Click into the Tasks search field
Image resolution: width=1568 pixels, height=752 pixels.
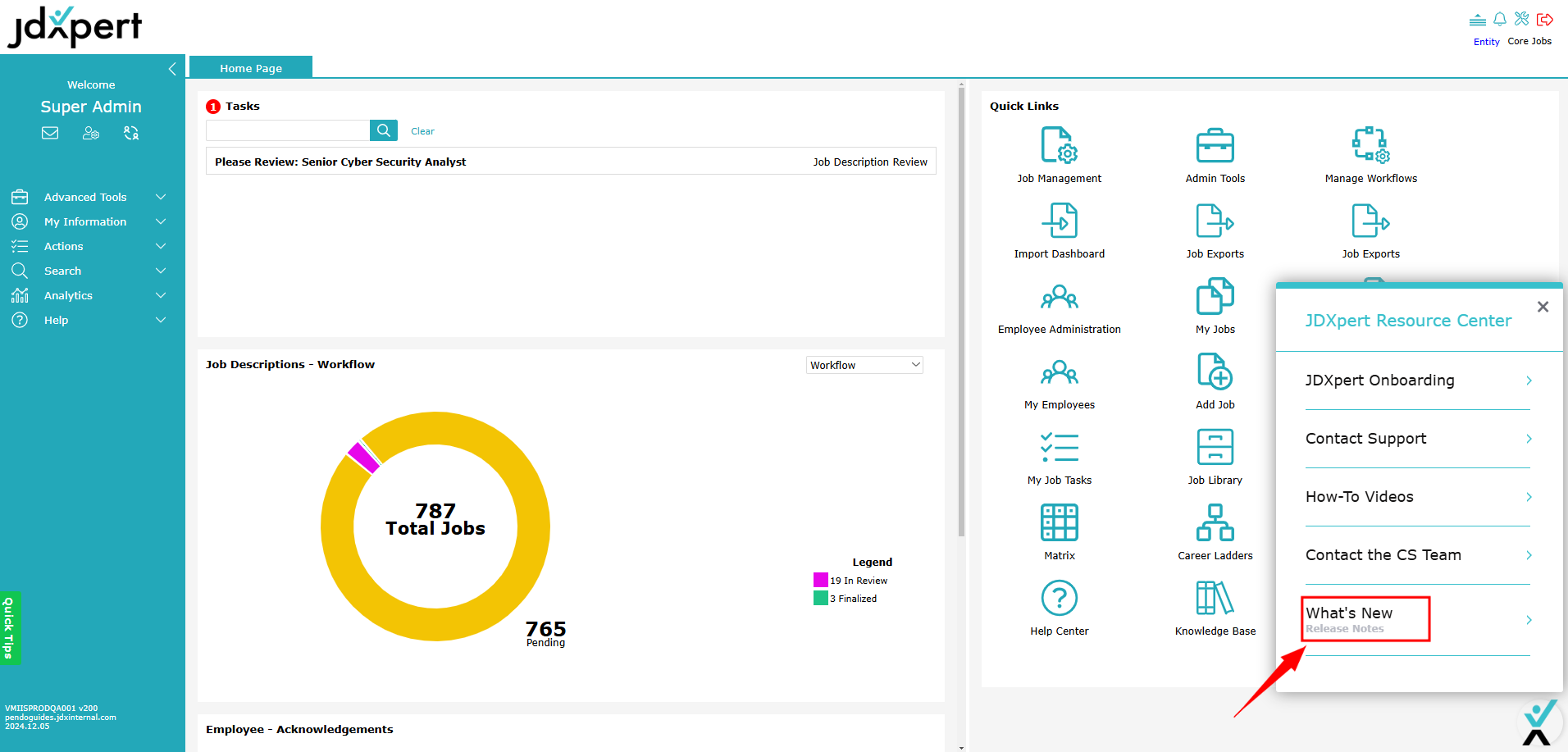point(288,130)
